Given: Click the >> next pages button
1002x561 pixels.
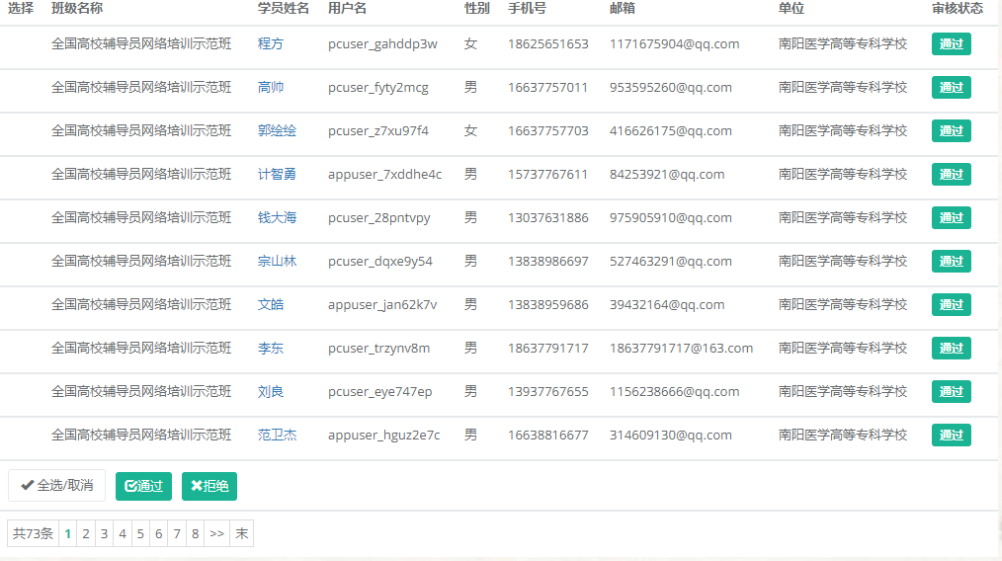Looking at the screenshot, I should tap(217, 534).
